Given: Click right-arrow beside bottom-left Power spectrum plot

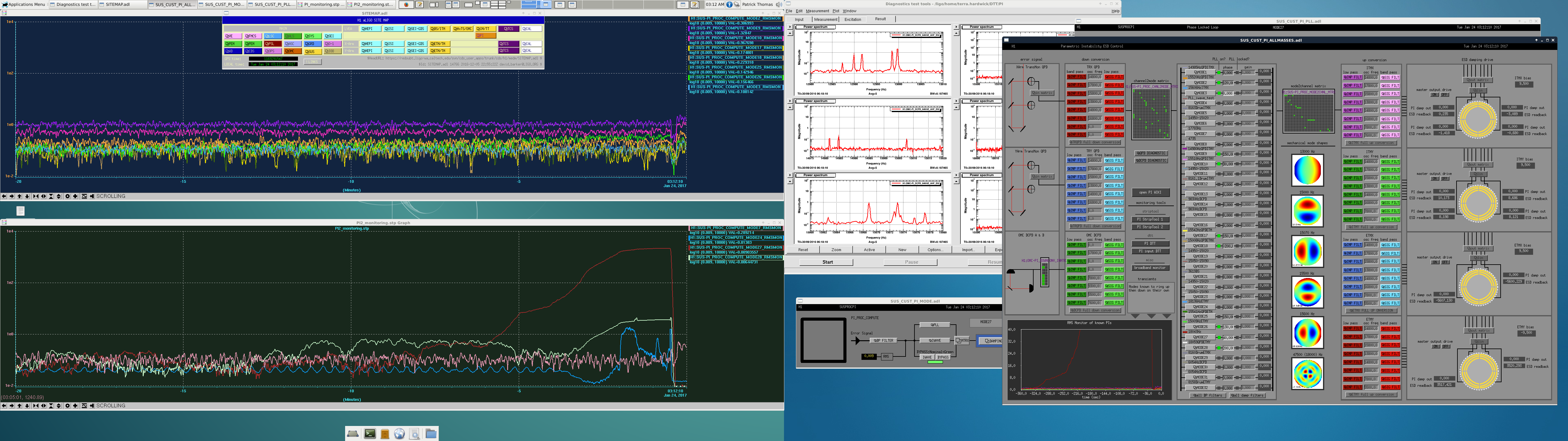Looking at the screenshot, I should click(790, 175).
